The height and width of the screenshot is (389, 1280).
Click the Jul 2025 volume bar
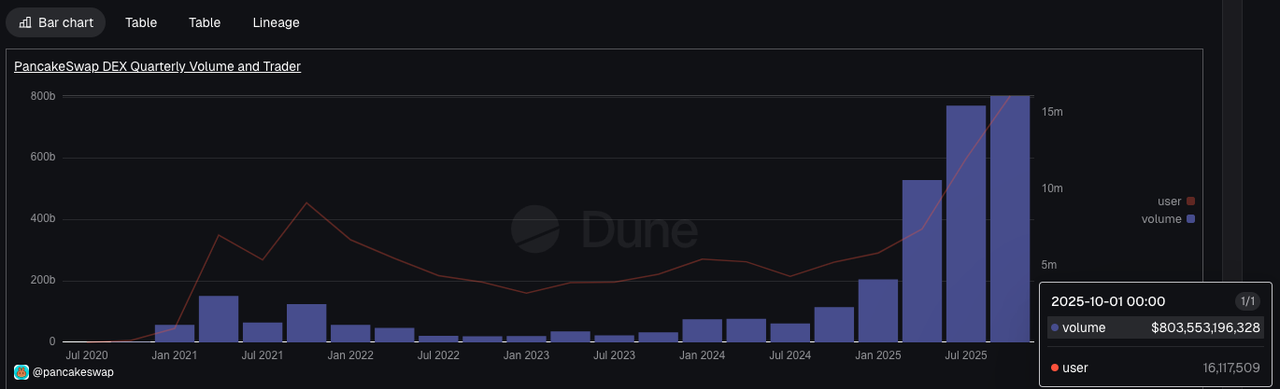pyautogui.click(x=966, y=224)
